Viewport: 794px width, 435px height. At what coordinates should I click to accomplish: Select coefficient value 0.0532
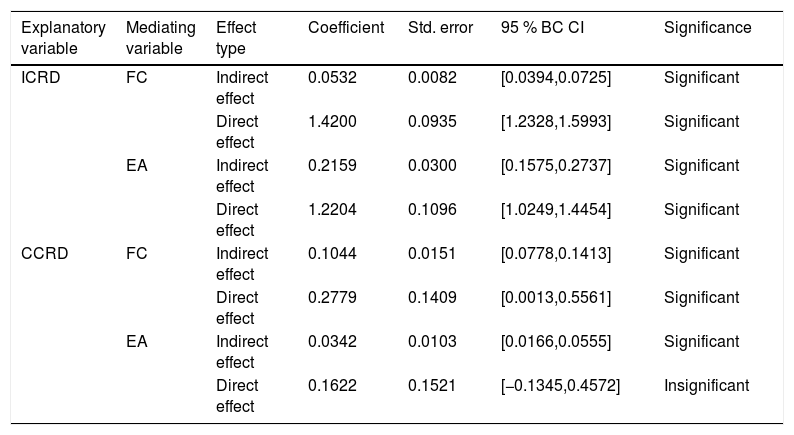332,77
